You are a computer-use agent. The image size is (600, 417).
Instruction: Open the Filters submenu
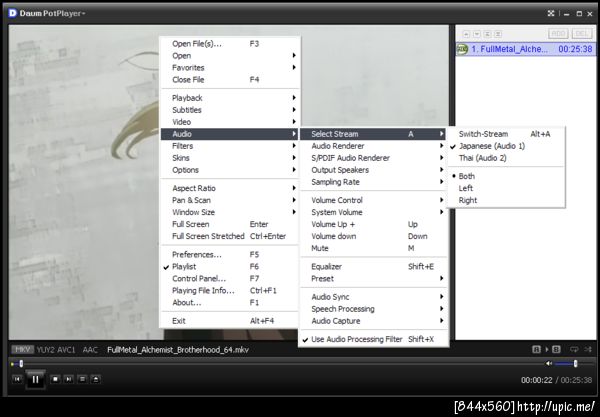click(x=230, y=146)
